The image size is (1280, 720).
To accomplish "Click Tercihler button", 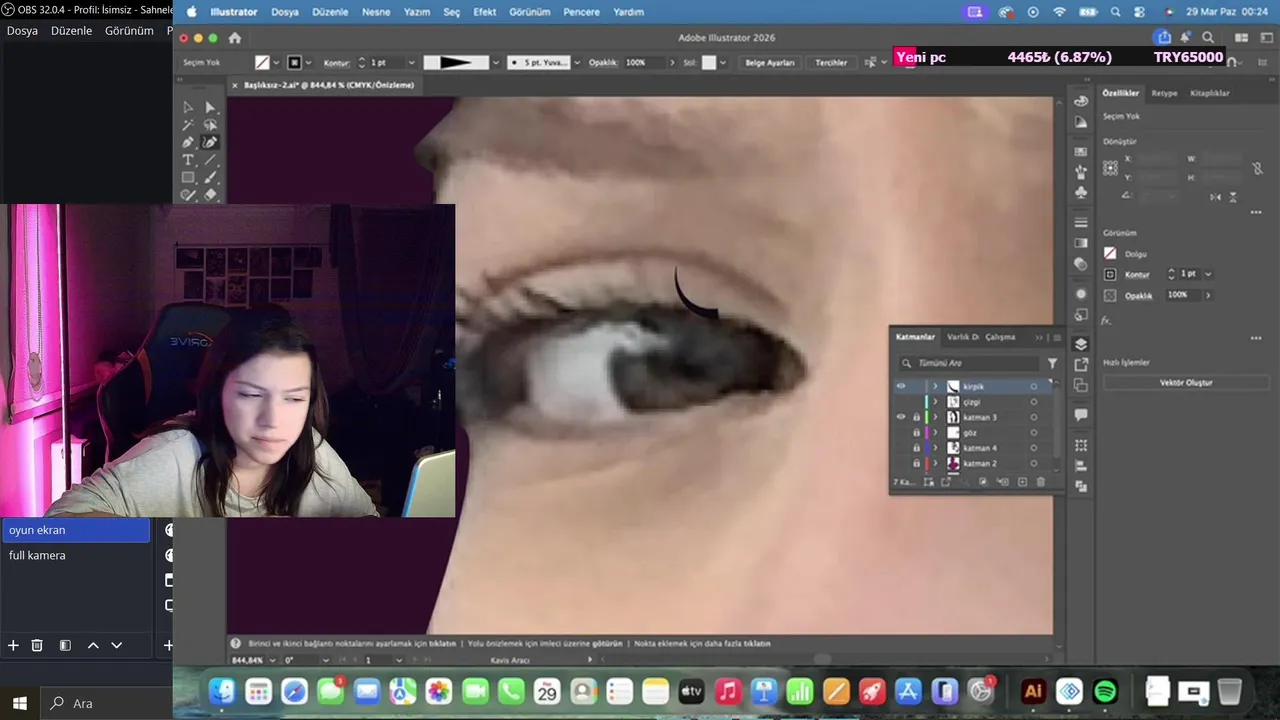I will click(831, 62).
